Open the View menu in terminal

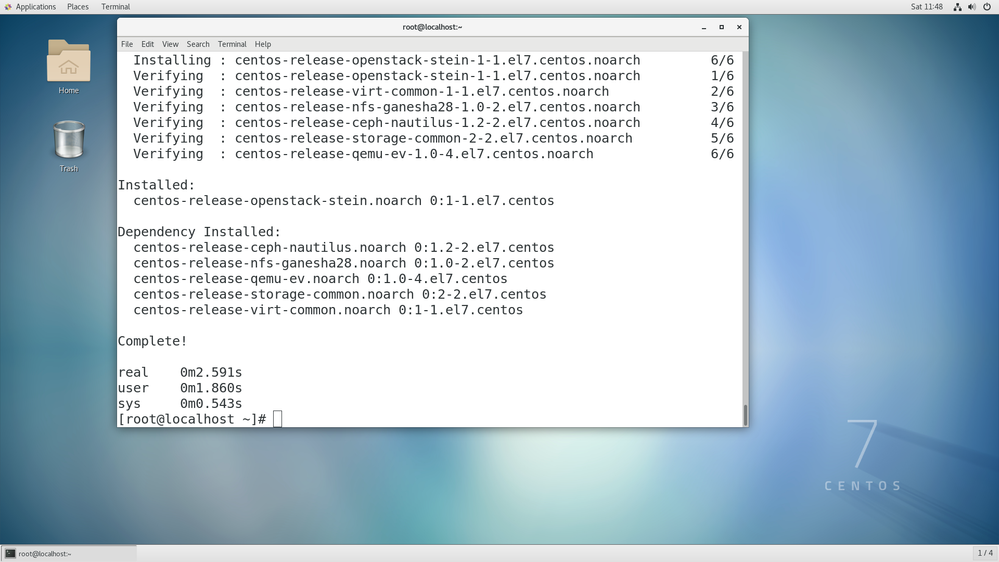(170, 44)
